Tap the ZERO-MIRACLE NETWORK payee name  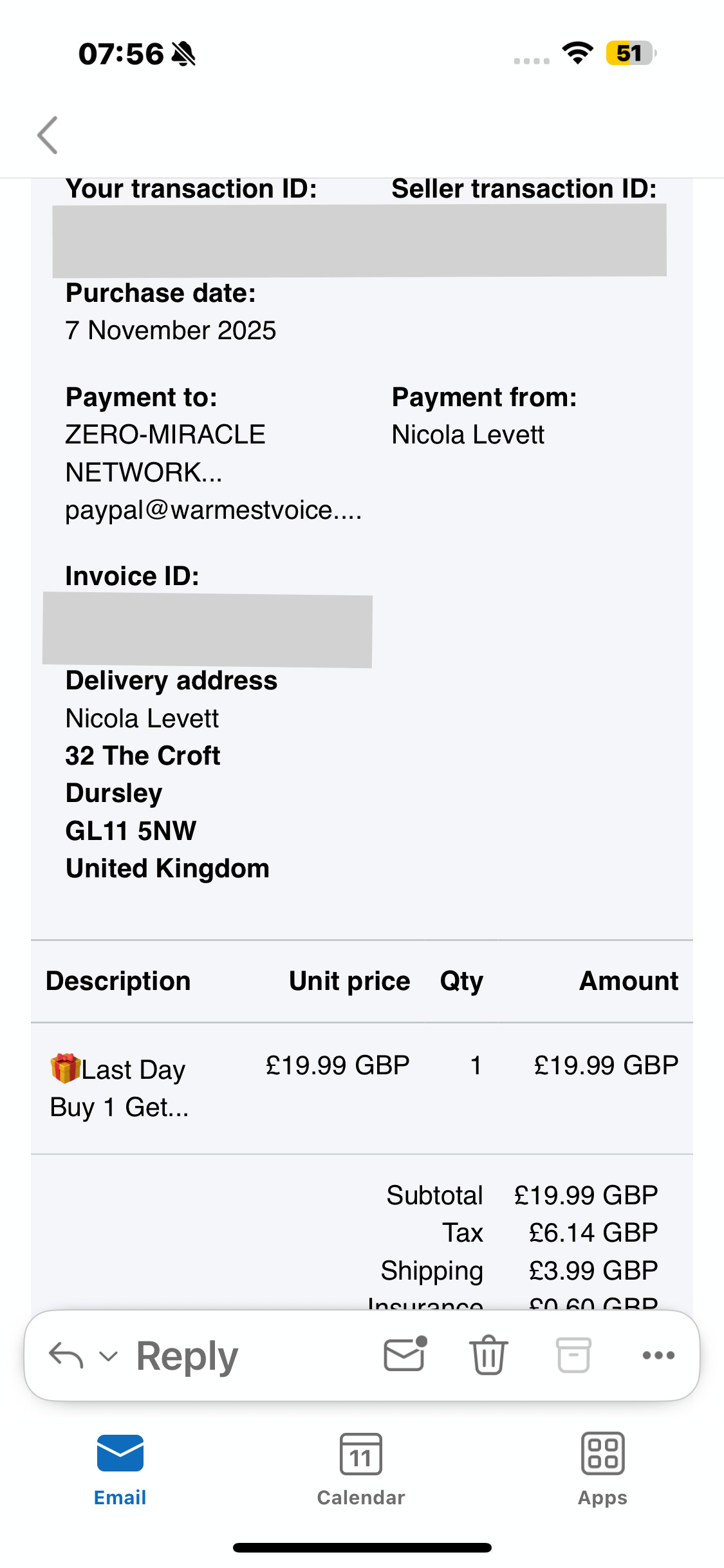[x=165, y=453]
